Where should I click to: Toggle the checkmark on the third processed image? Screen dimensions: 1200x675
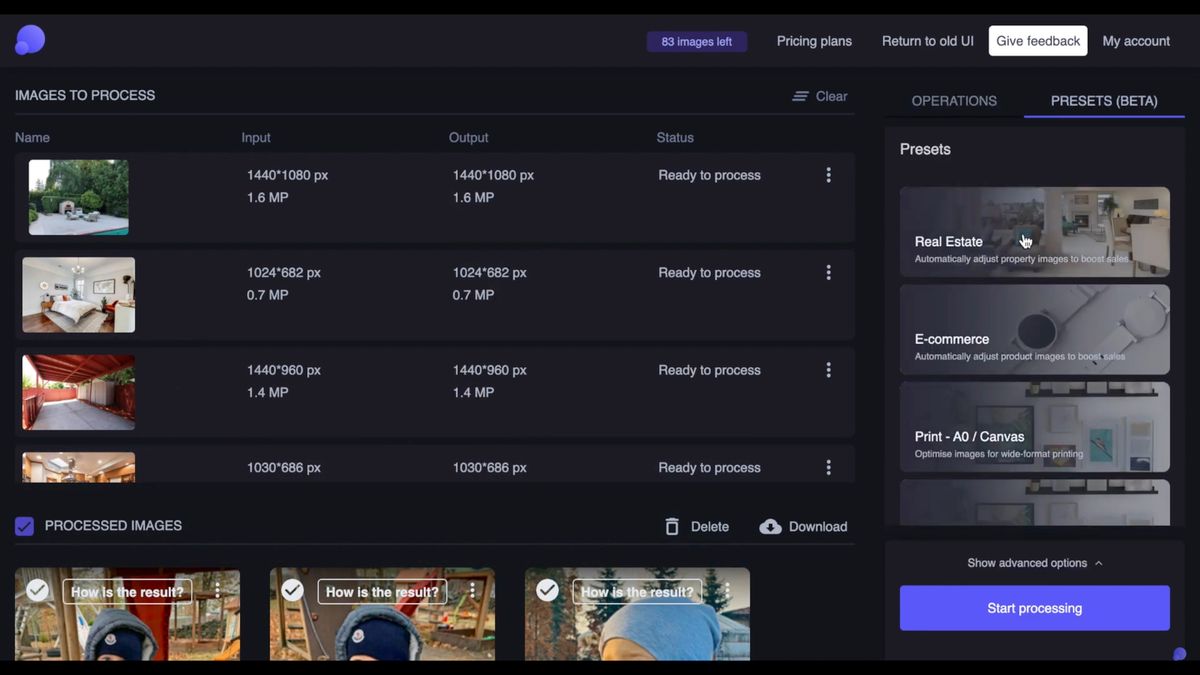tap(547, 590)
